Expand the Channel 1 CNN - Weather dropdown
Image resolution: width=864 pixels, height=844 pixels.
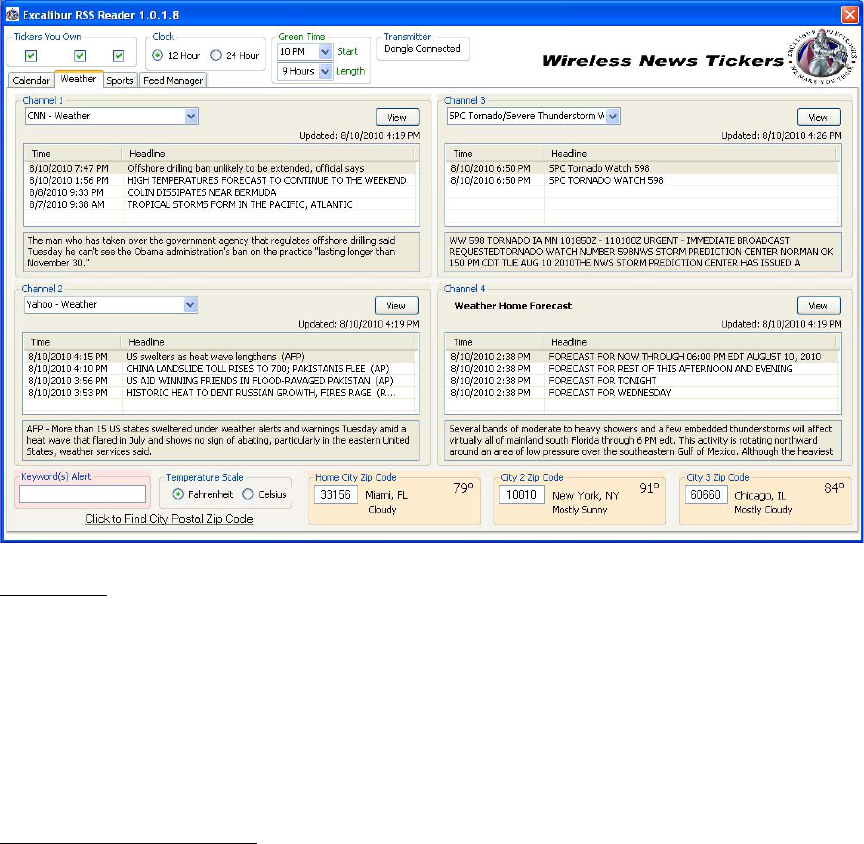[191, 116]
